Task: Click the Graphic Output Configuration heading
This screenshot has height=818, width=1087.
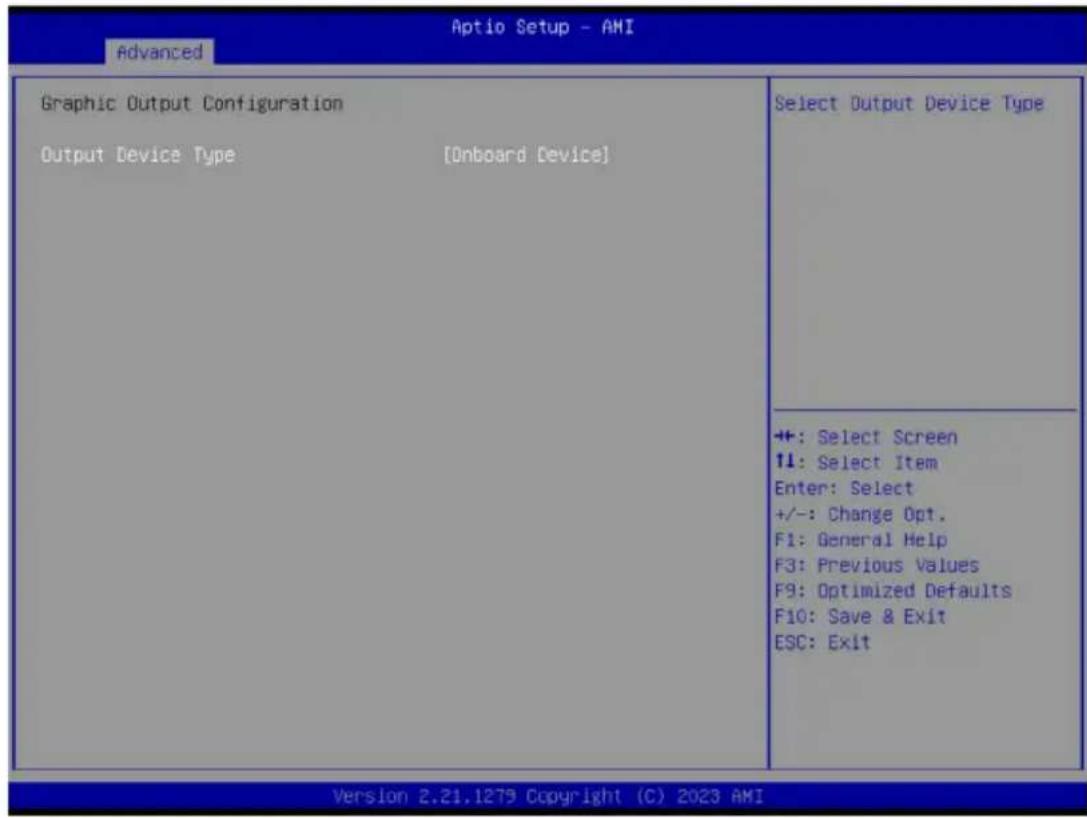Action: (192, 103)
